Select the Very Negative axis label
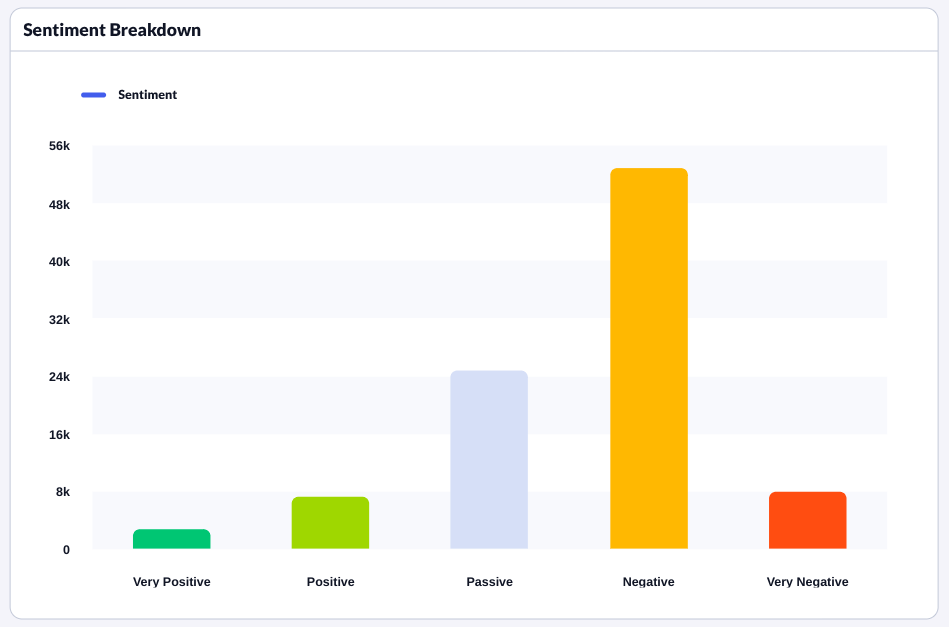The height and width of the screenshot is (627, 949). [807, 581]
